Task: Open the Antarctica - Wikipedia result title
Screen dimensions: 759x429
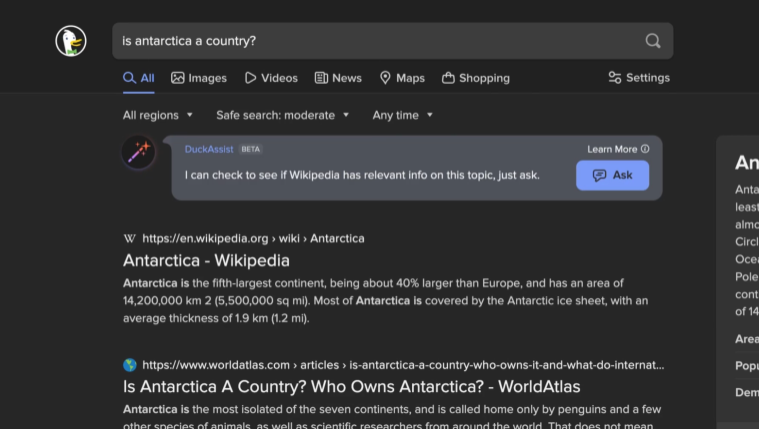Action: pyautogui.click(x=206, y=260)
